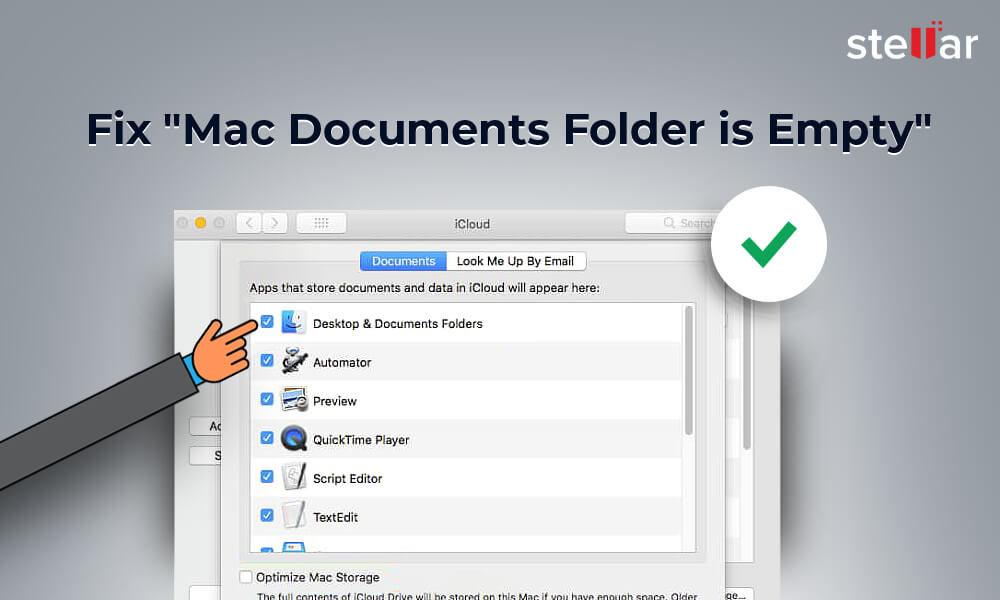The height and width of the screenshot is (600, 1000).
Task: Click the iCloud window title
Action: 472,224
